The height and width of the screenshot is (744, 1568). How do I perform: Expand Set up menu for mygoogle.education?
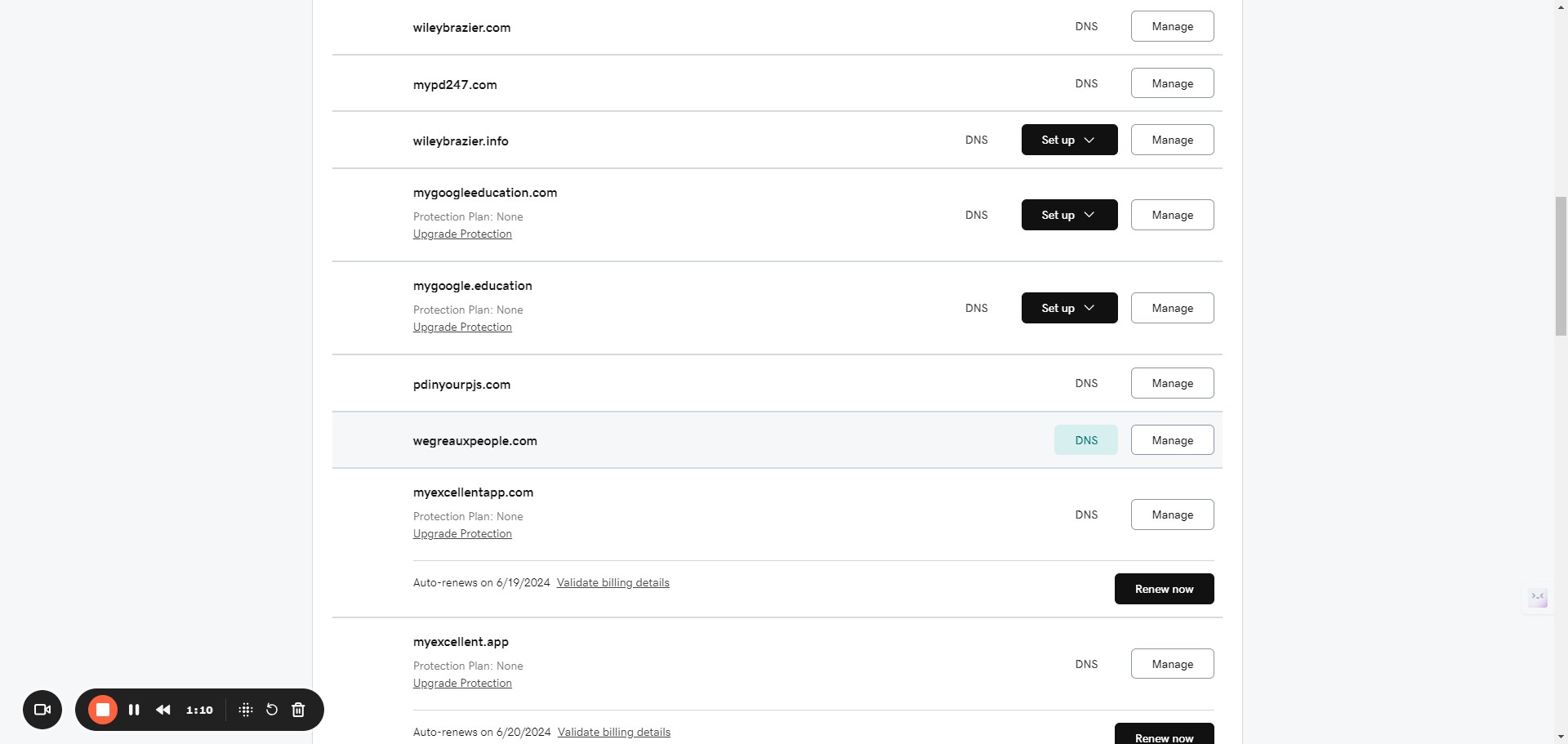click(x=1069, y=308)
